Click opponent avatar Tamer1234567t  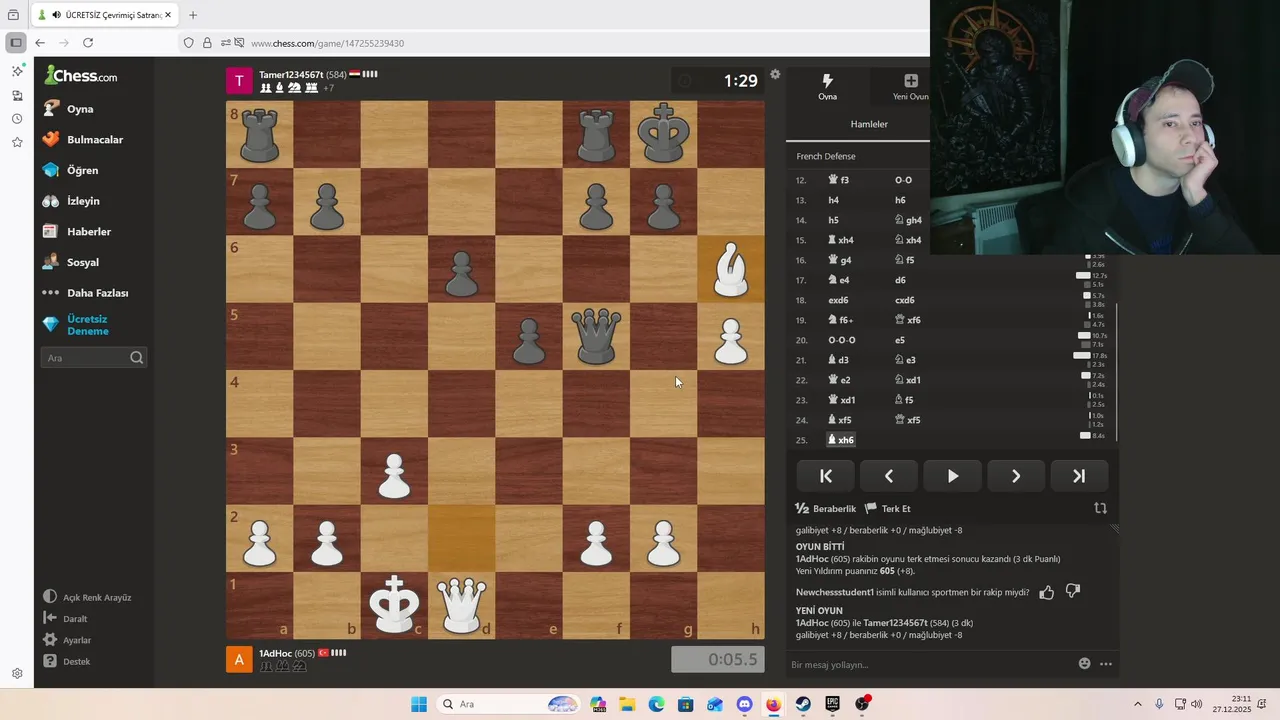pos(239,81)
